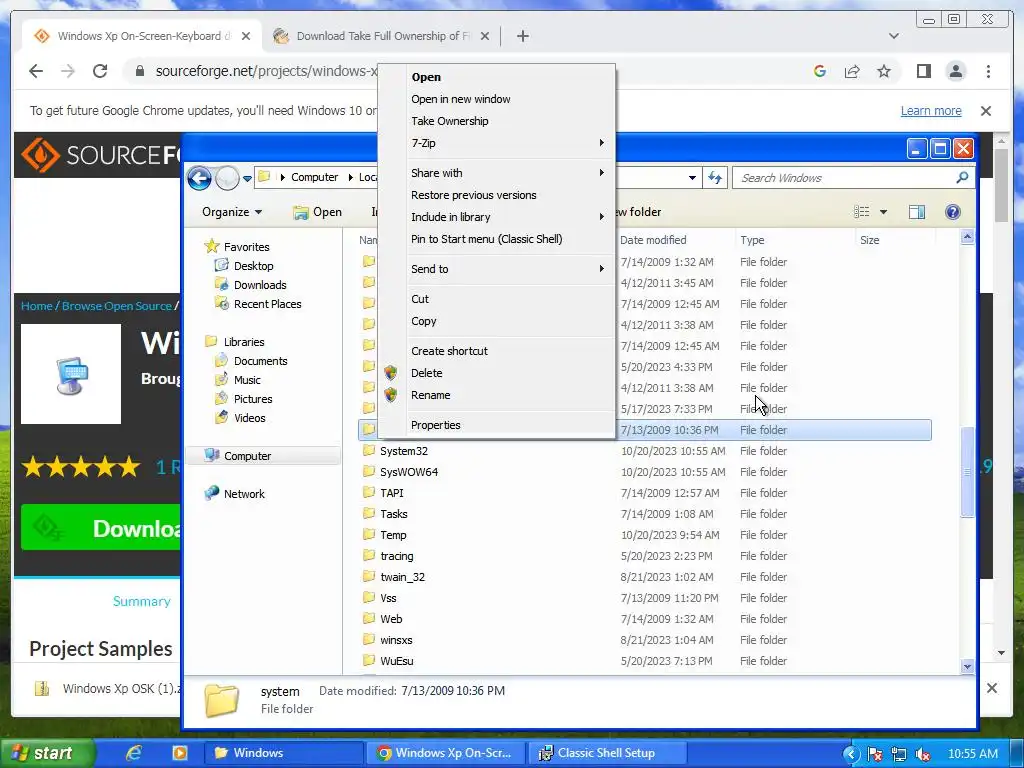Open new Chrome tab with plus
1024x768 pixels.
tap(522, 36)
